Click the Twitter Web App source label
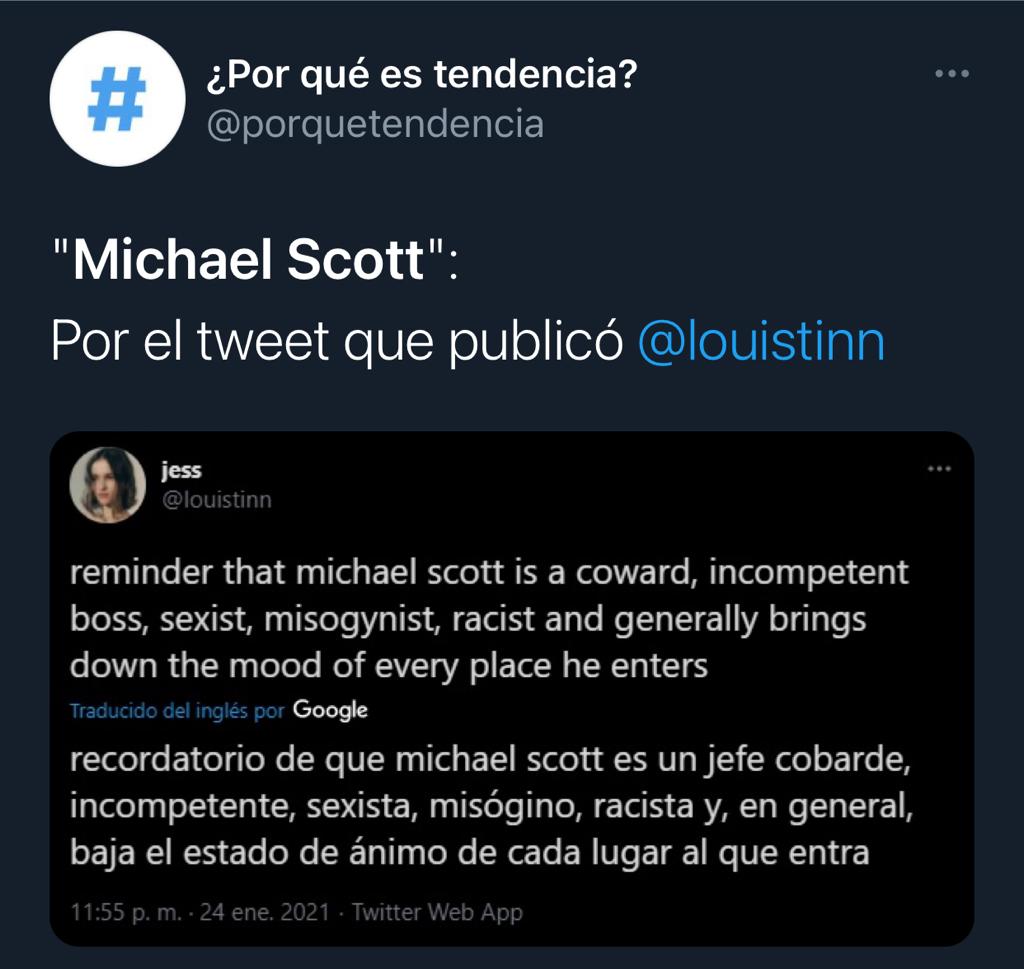 (437, 912)
